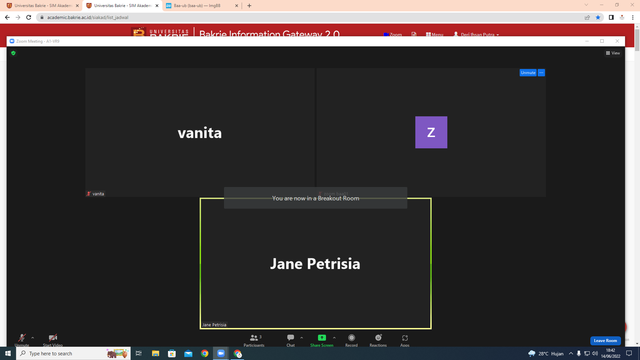Screen dimensions: 640x360
Task: Open weather widget showing 28°C Hujan
Action: pyautogui.click(x=546, y=353)
